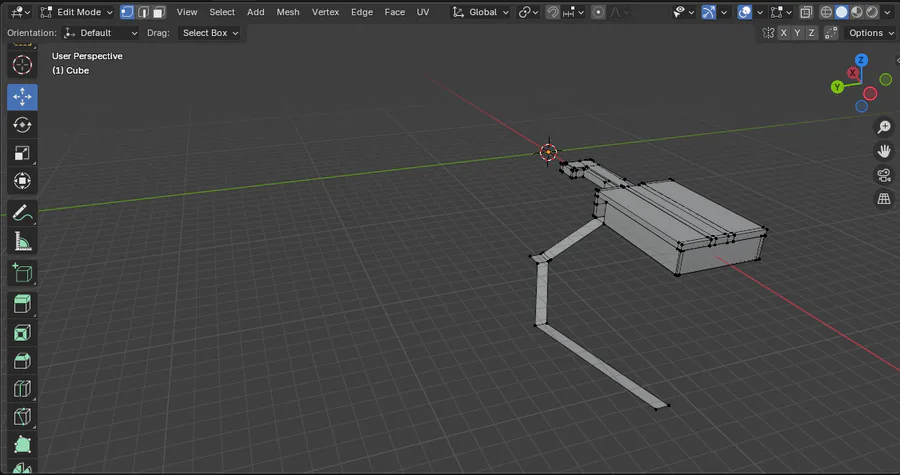Switch to Material Preview shading
This screenshot has width=900, height=475.
point(856,12)
